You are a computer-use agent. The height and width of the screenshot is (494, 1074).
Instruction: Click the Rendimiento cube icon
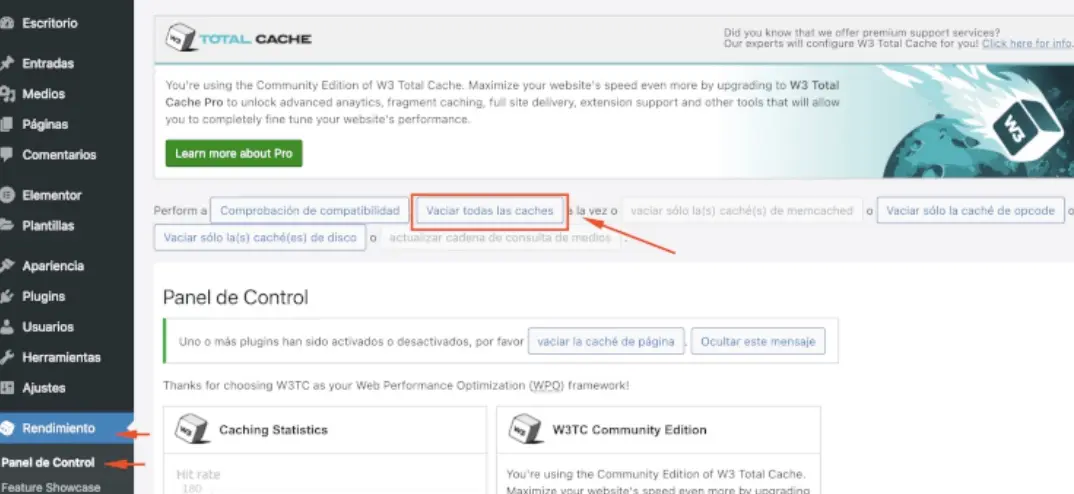coord(6,428)
